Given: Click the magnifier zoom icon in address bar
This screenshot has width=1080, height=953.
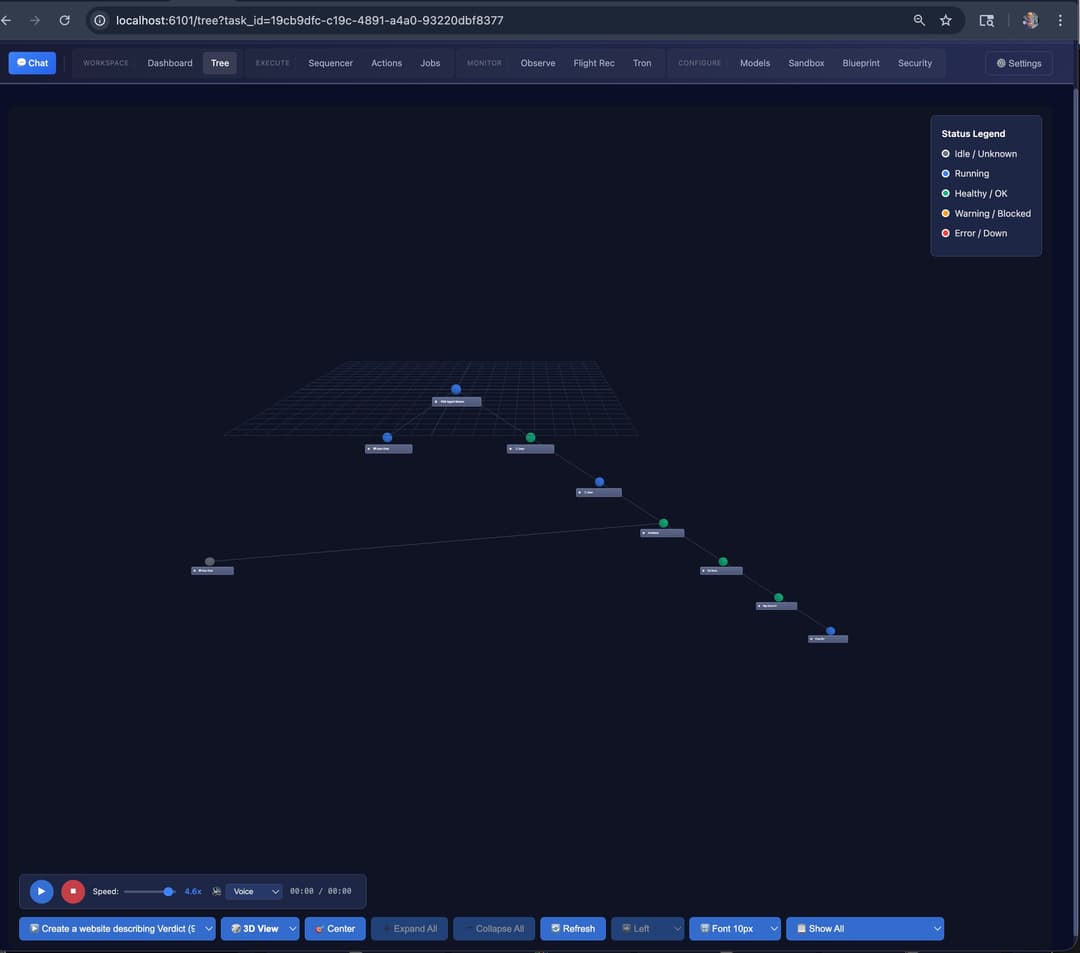Looking at the screenshot, I should click(919, 20).
